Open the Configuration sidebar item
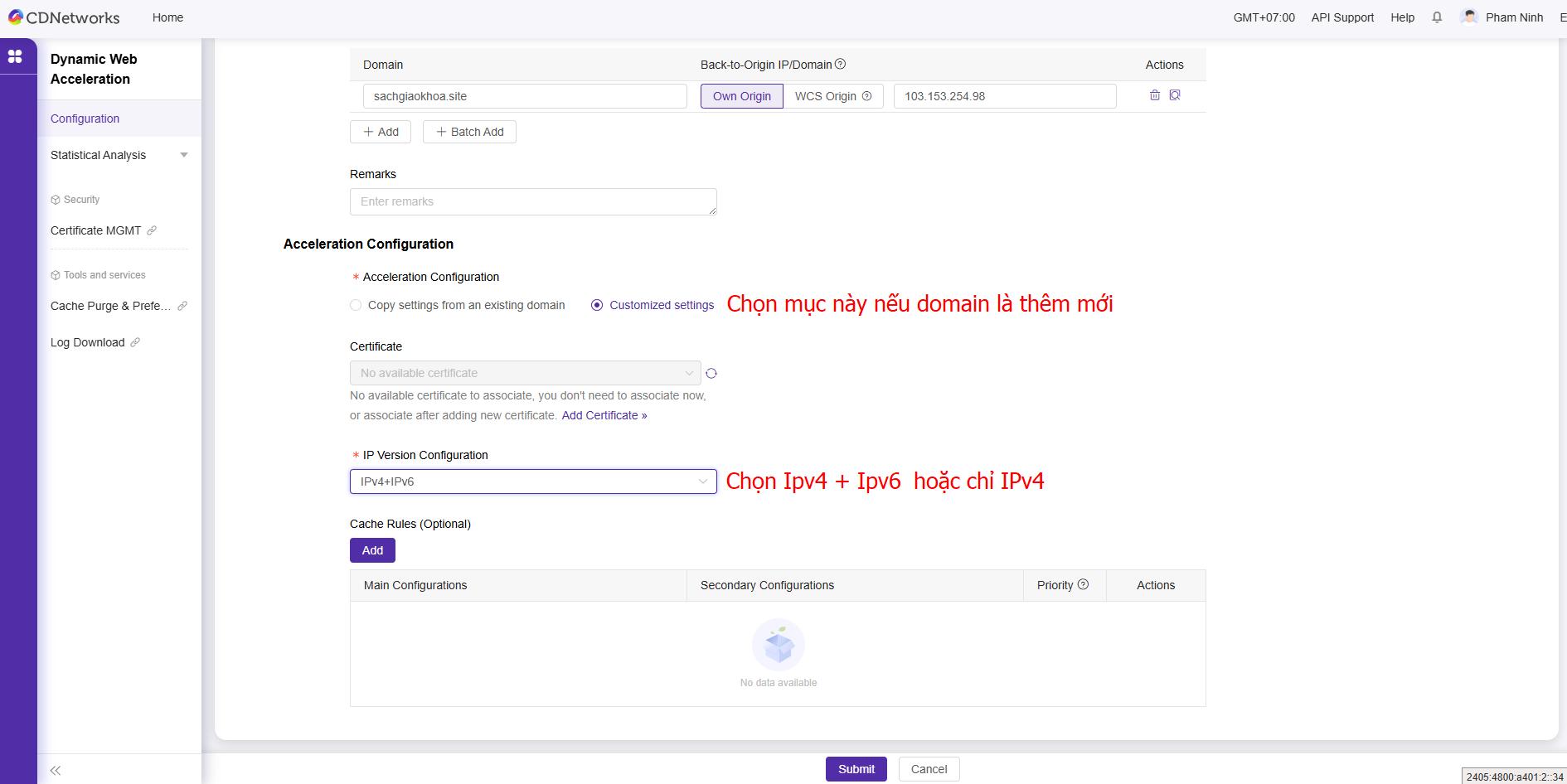1567x784 pixels. pyautogui.click(x=85, y=119)
